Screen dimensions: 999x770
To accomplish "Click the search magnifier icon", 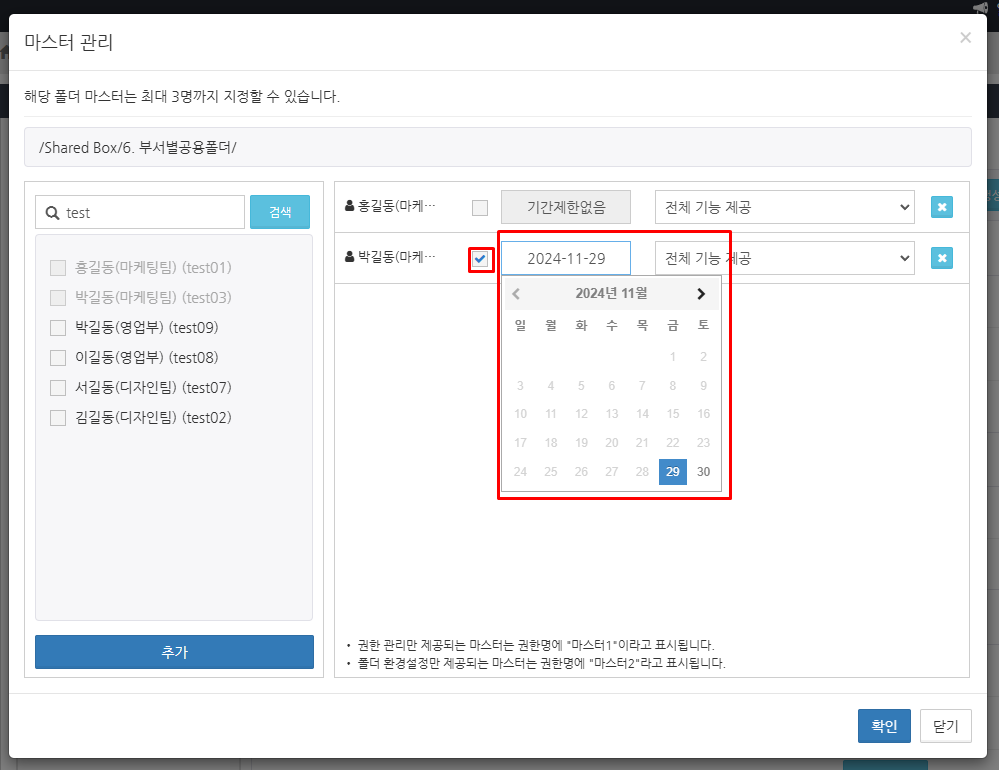I will (x=52, y=213).
